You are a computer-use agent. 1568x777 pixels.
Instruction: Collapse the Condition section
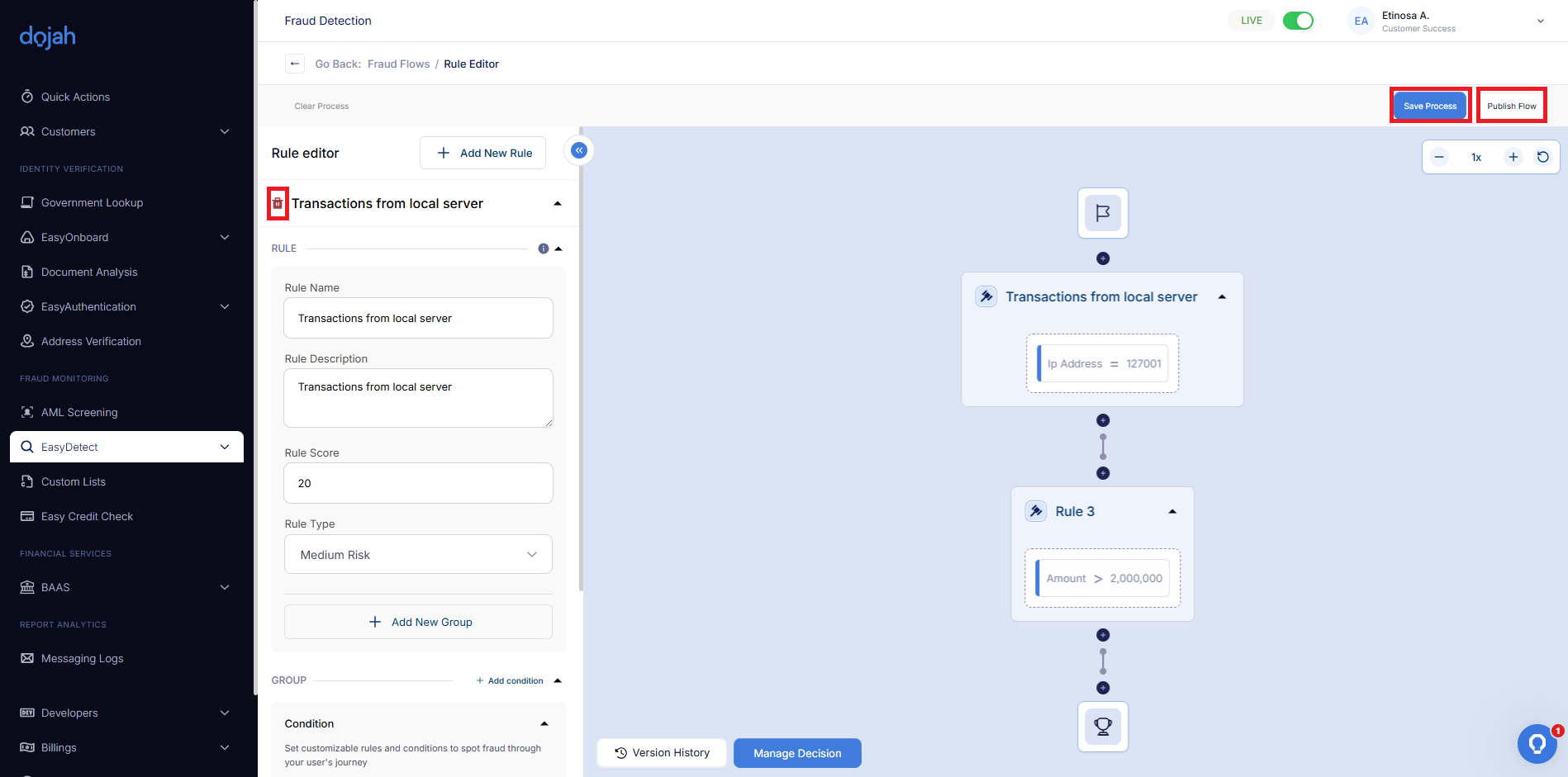pyautogui.click(x=544, y=723)
